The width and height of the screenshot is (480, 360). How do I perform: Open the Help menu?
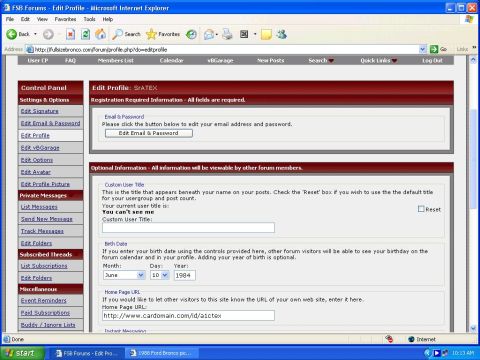pyautogui.click(x=108, y=19)
